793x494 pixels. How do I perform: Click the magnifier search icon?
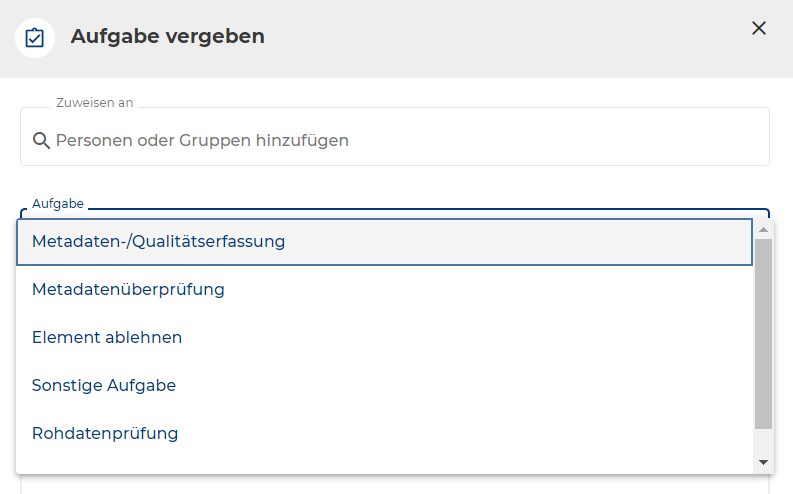[41, 141]
